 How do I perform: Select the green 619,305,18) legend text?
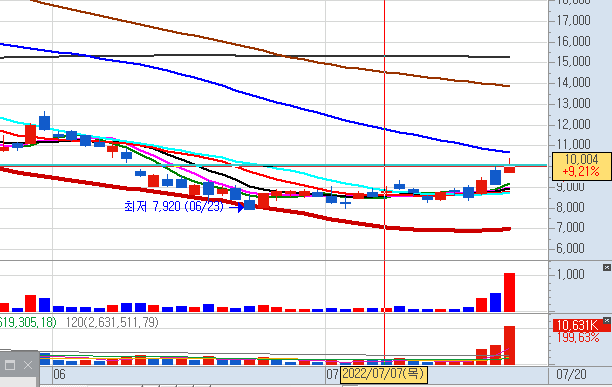tap(27, 323)
